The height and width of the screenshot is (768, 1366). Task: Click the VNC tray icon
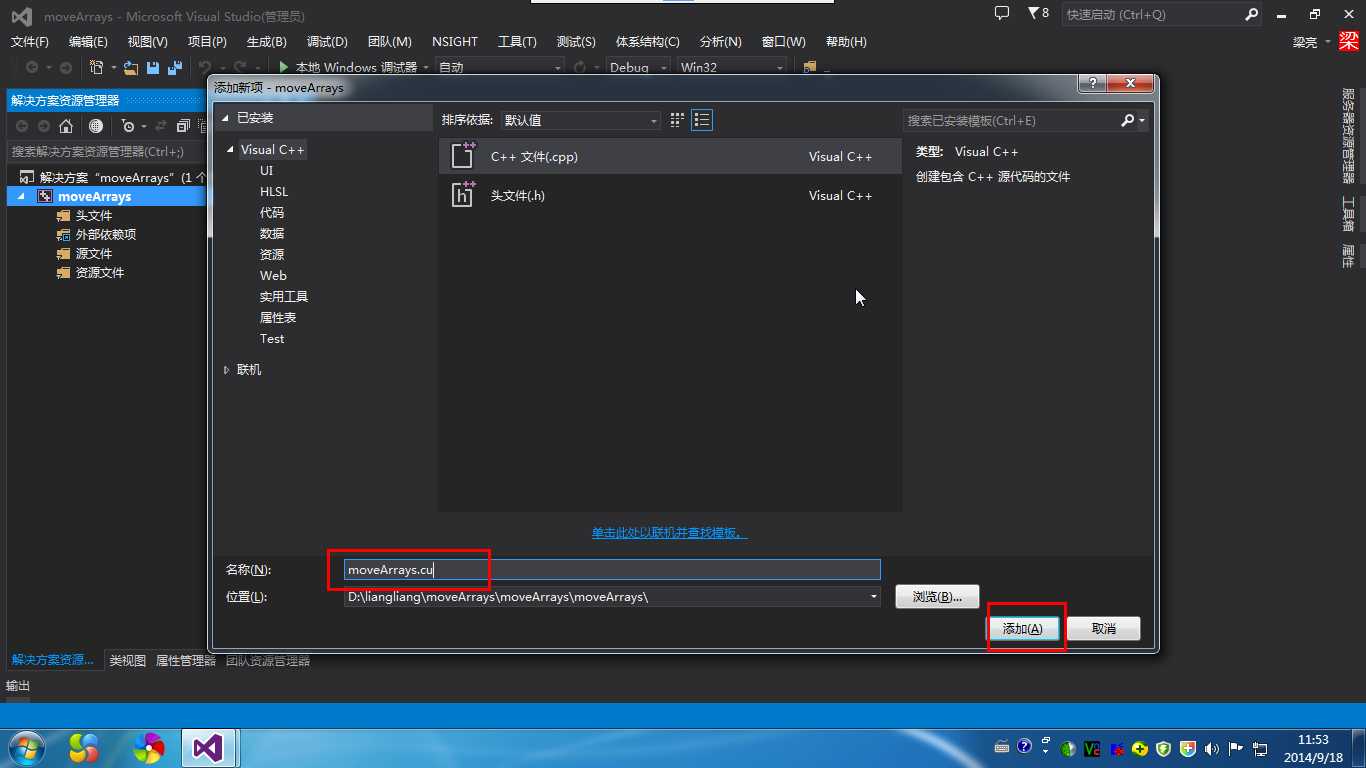point(1092,748)
